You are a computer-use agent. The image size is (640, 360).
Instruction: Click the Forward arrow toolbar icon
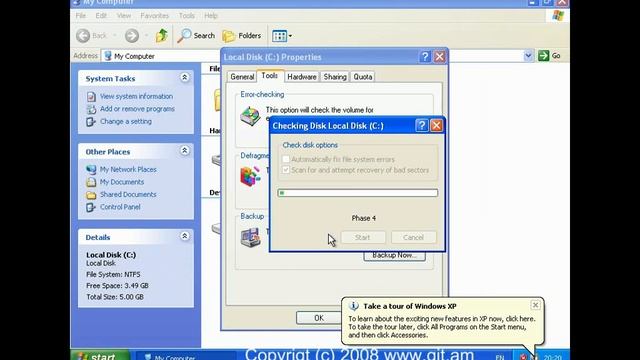pos(132,36)
